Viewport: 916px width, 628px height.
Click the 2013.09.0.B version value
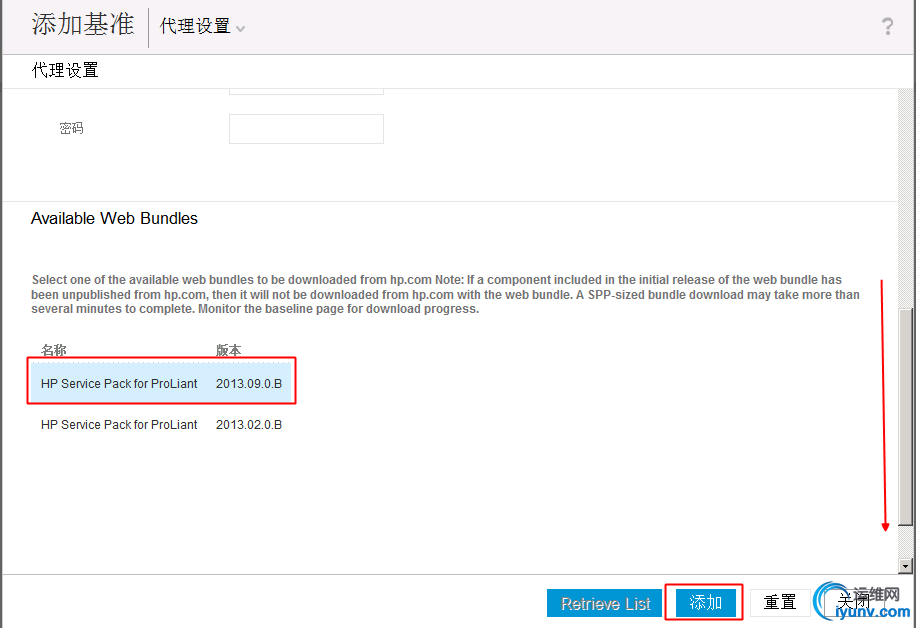point(249,384)
